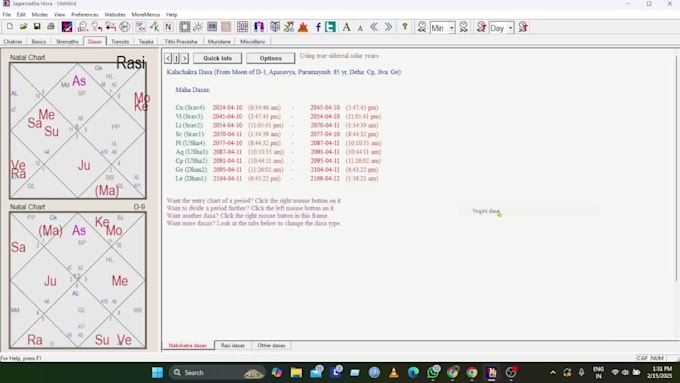The image size is (680, 383).
Task: Open VLC from the taskbar
Action: tap(394, 372)
